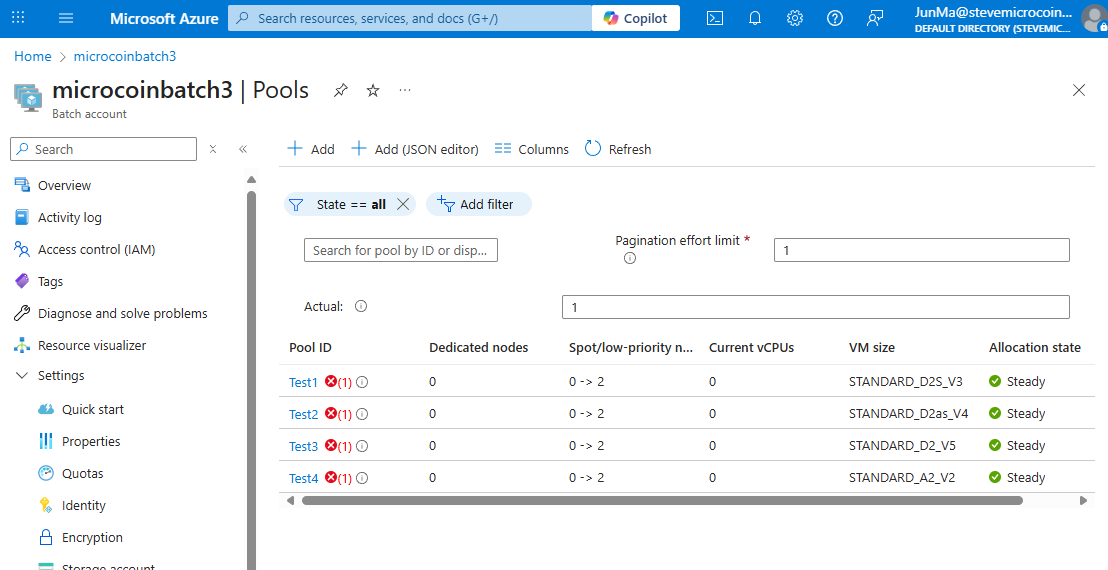This screenshot has height=570, width=1108.
Task: Close the Pools blade
Action: click(1078, 90)
